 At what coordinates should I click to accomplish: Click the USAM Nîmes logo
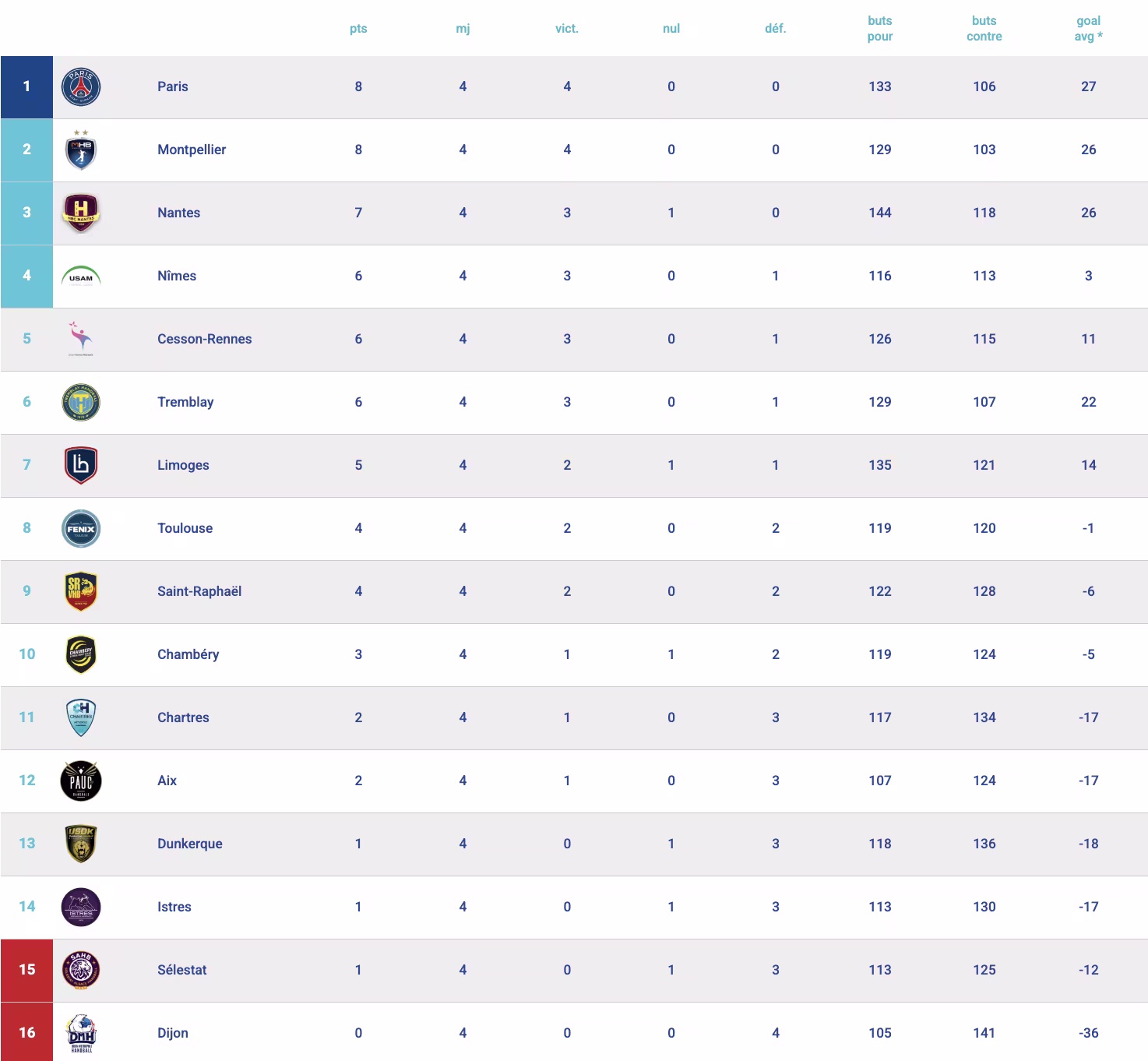pyautogui.click(x=81, y=277)
